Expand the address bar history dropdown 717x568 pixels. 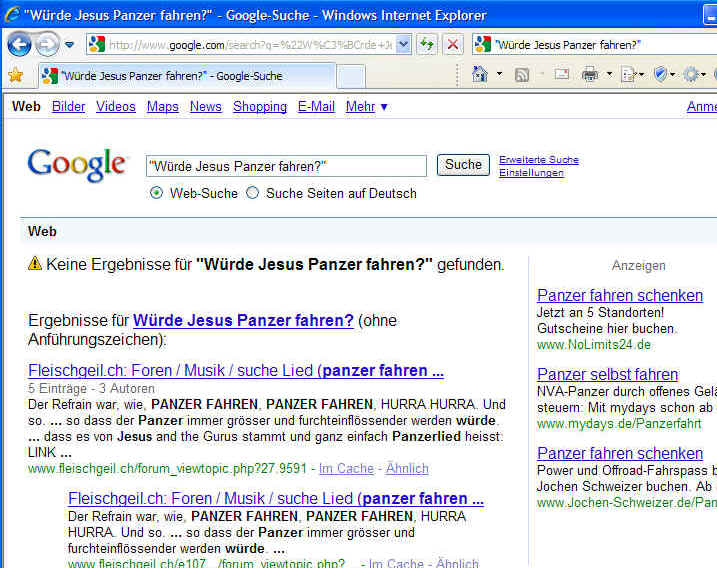pyautogui.click(x=403, y=45)
